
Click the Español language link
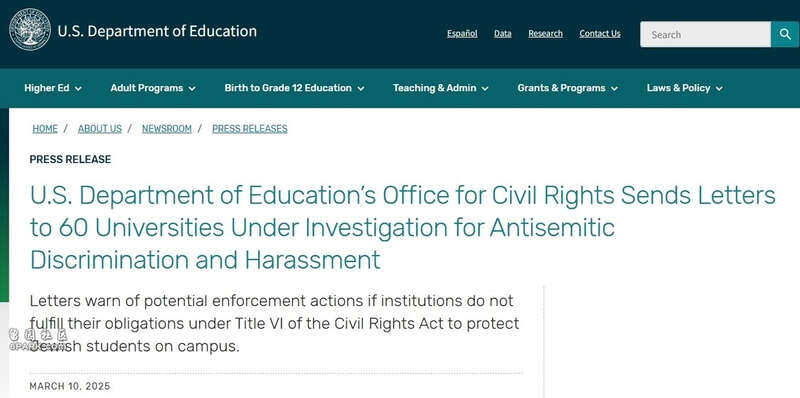[462, 34]
